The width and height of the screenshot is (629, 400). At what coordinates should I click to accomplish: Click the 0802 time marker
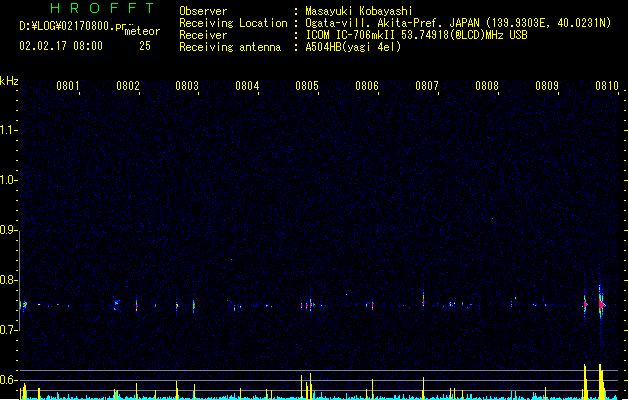[128, 86]
